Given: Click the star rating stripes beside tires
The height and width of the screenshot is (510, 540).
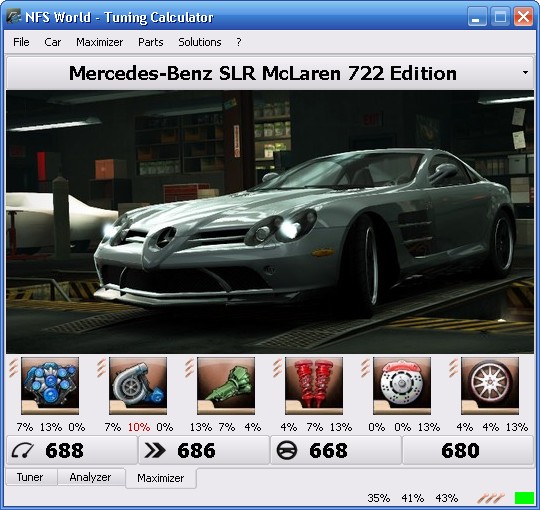Looking at the screenshot, I should [453, 368].
